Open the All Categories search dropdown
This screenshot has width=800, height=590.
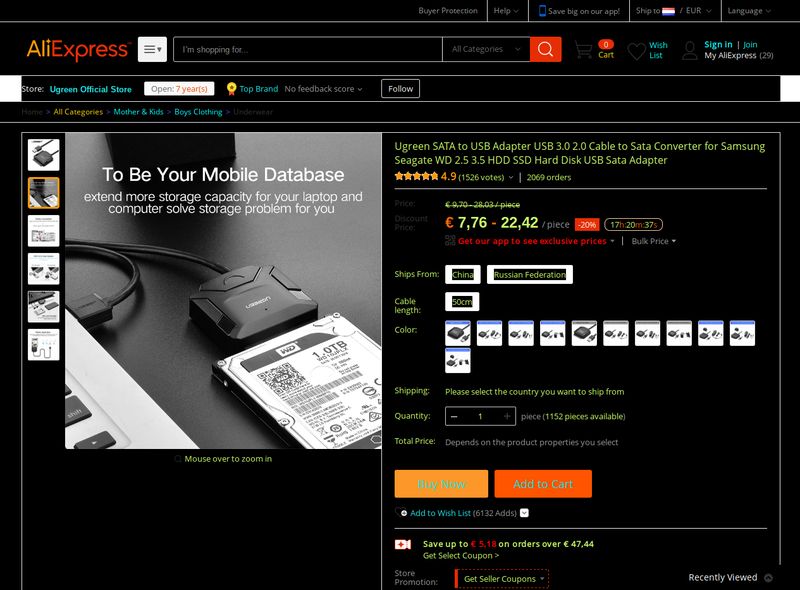486,50
